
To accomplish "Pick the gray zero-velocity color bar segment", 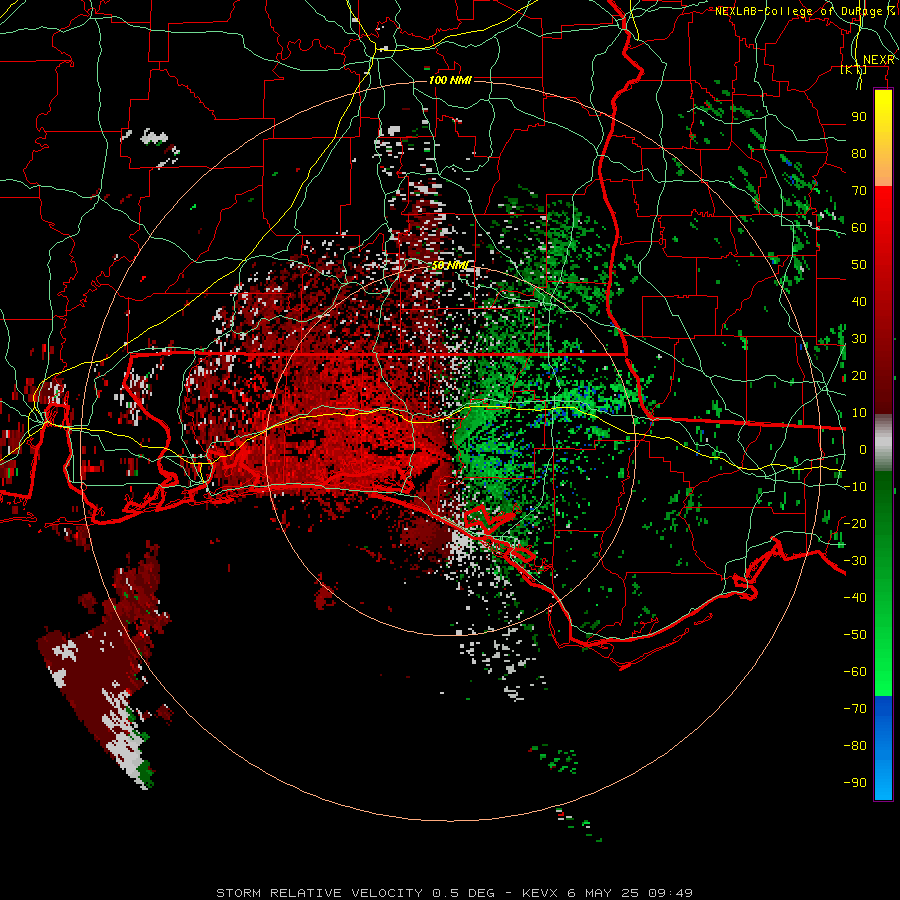I will click(883, 443).
